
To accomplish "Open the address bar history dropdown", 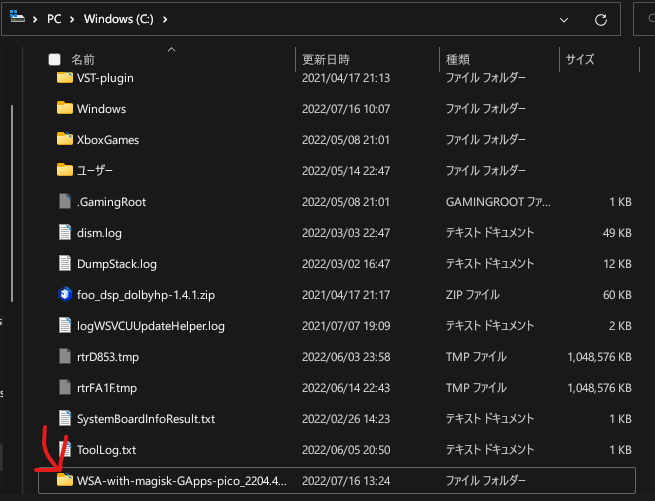I will pos(564,20).
